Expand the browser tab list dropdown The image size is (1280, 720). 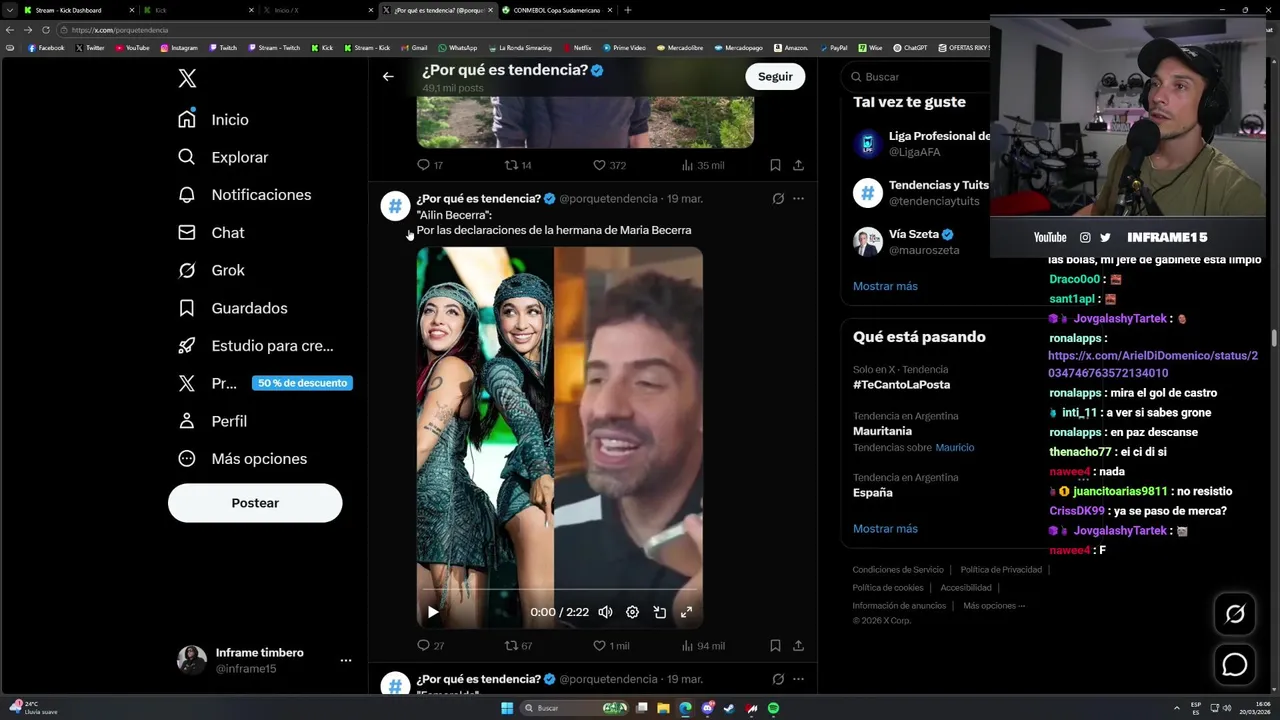pos(9,10)
